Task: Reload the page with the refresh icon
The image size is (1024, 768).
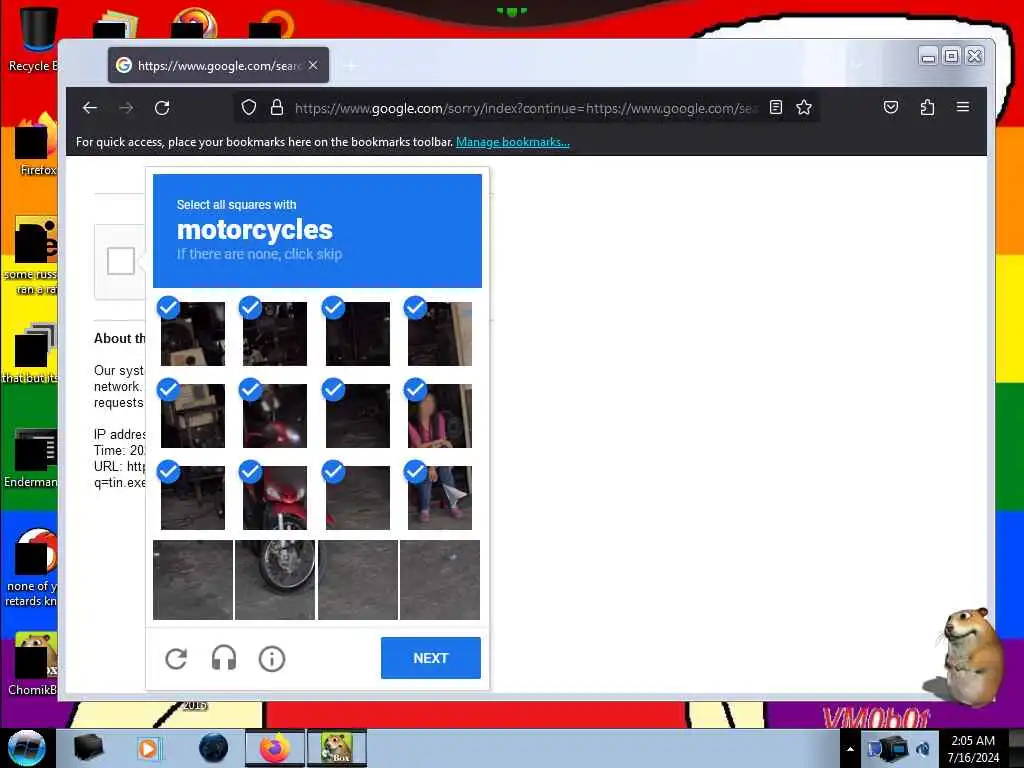Action: 162,108
